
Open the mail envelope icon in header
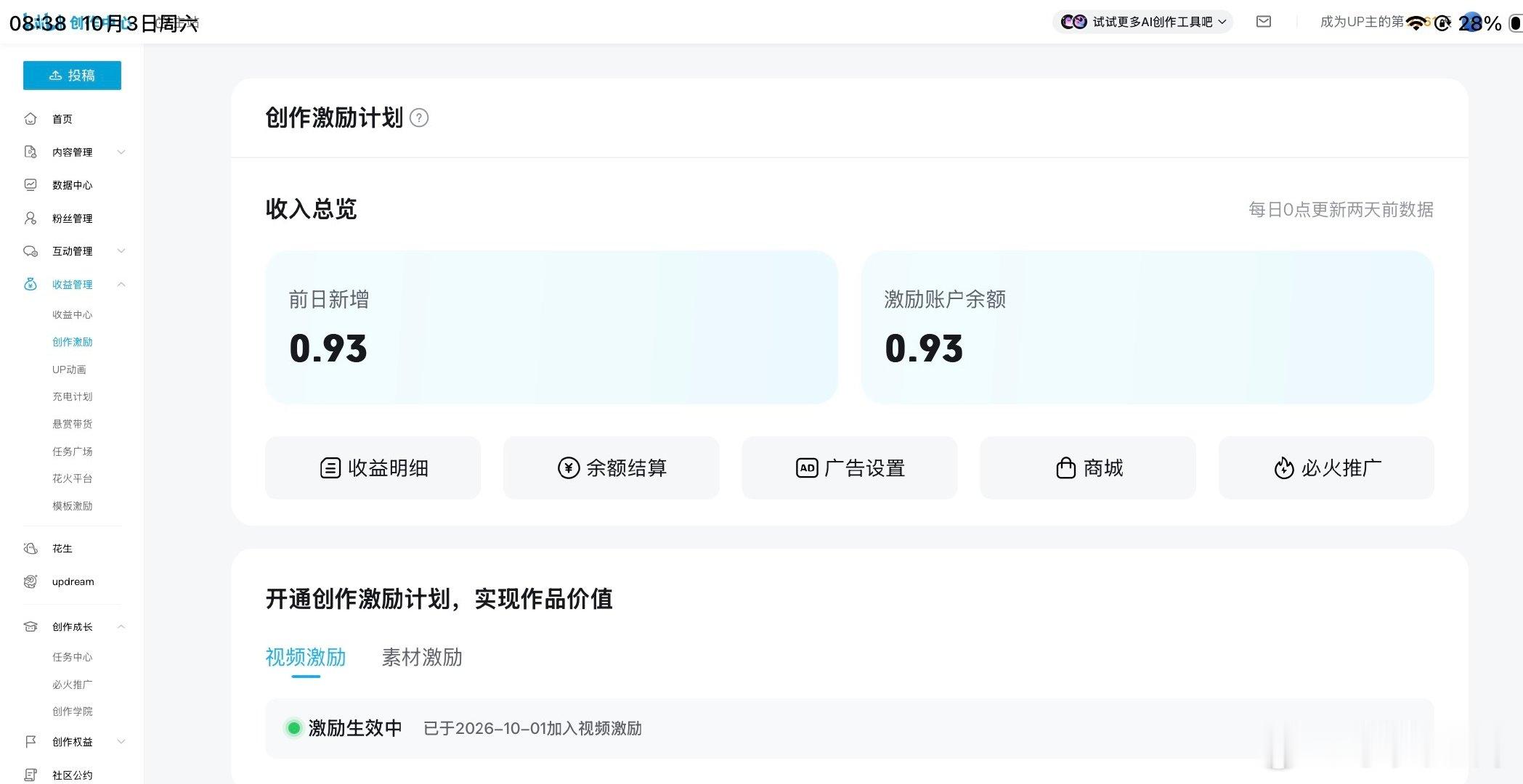point(1264,22)
